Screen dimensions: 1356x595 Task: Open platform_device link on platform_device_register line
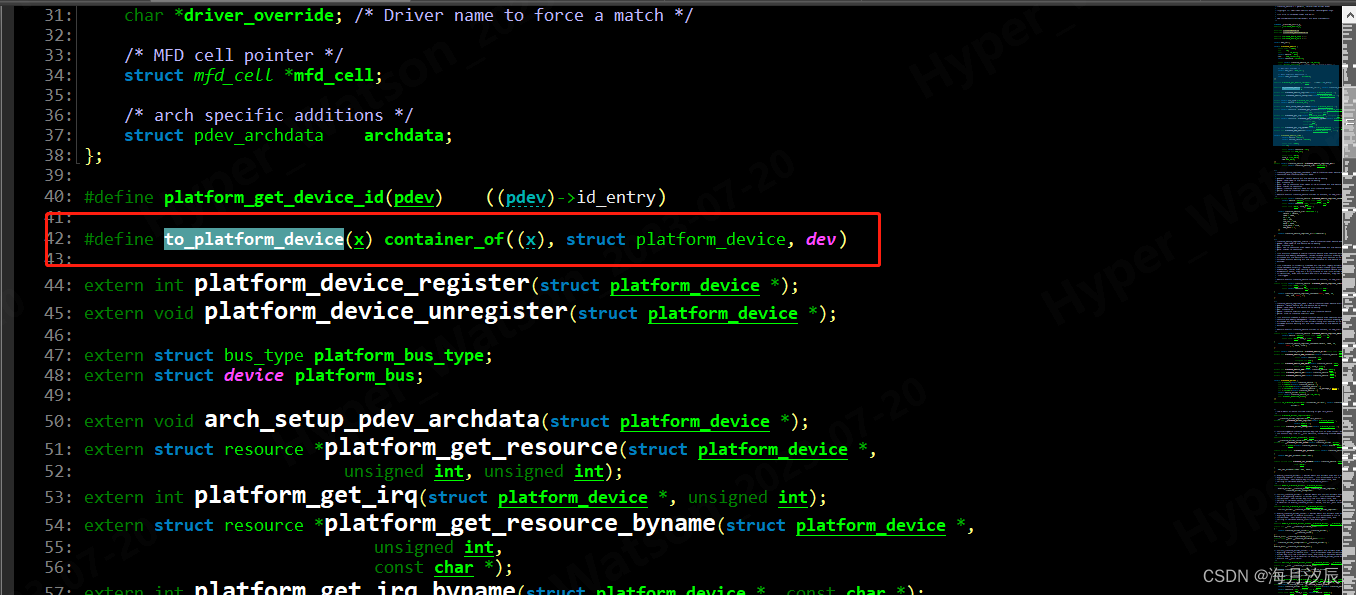point(684,286)
